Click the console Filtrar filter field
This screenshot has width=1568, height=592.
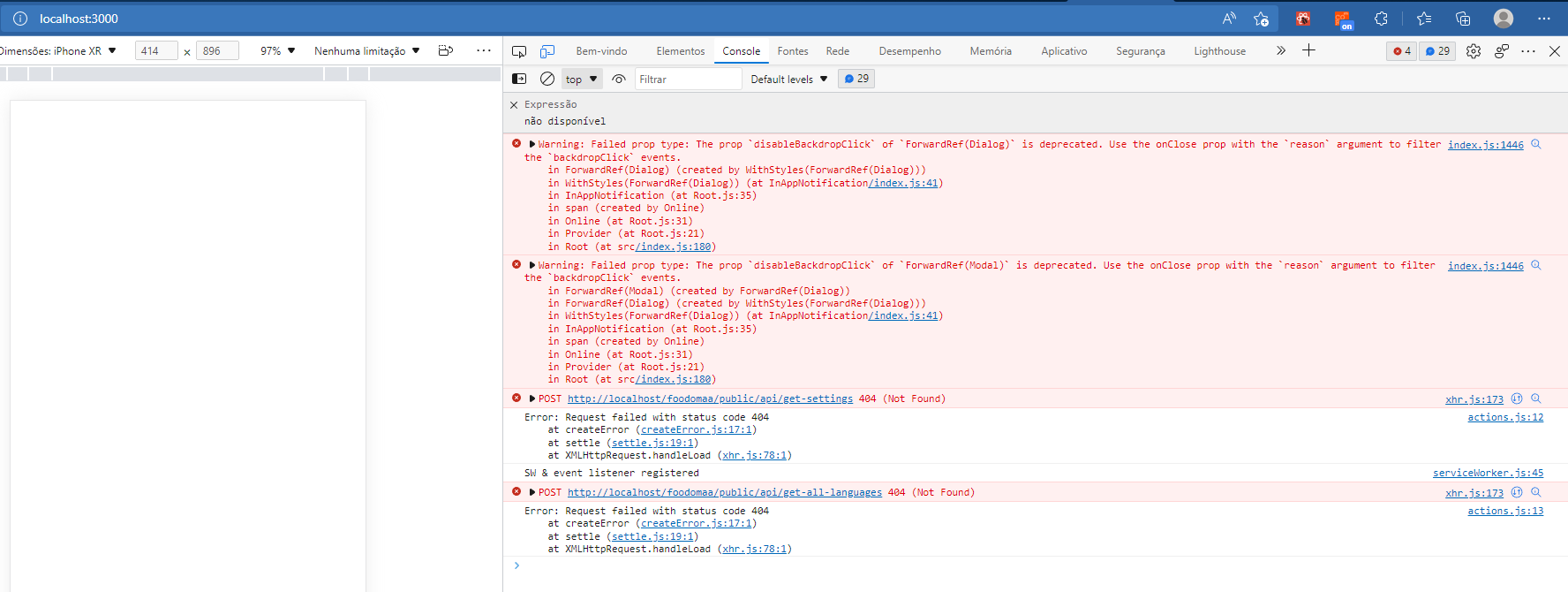tap(688, 79)
